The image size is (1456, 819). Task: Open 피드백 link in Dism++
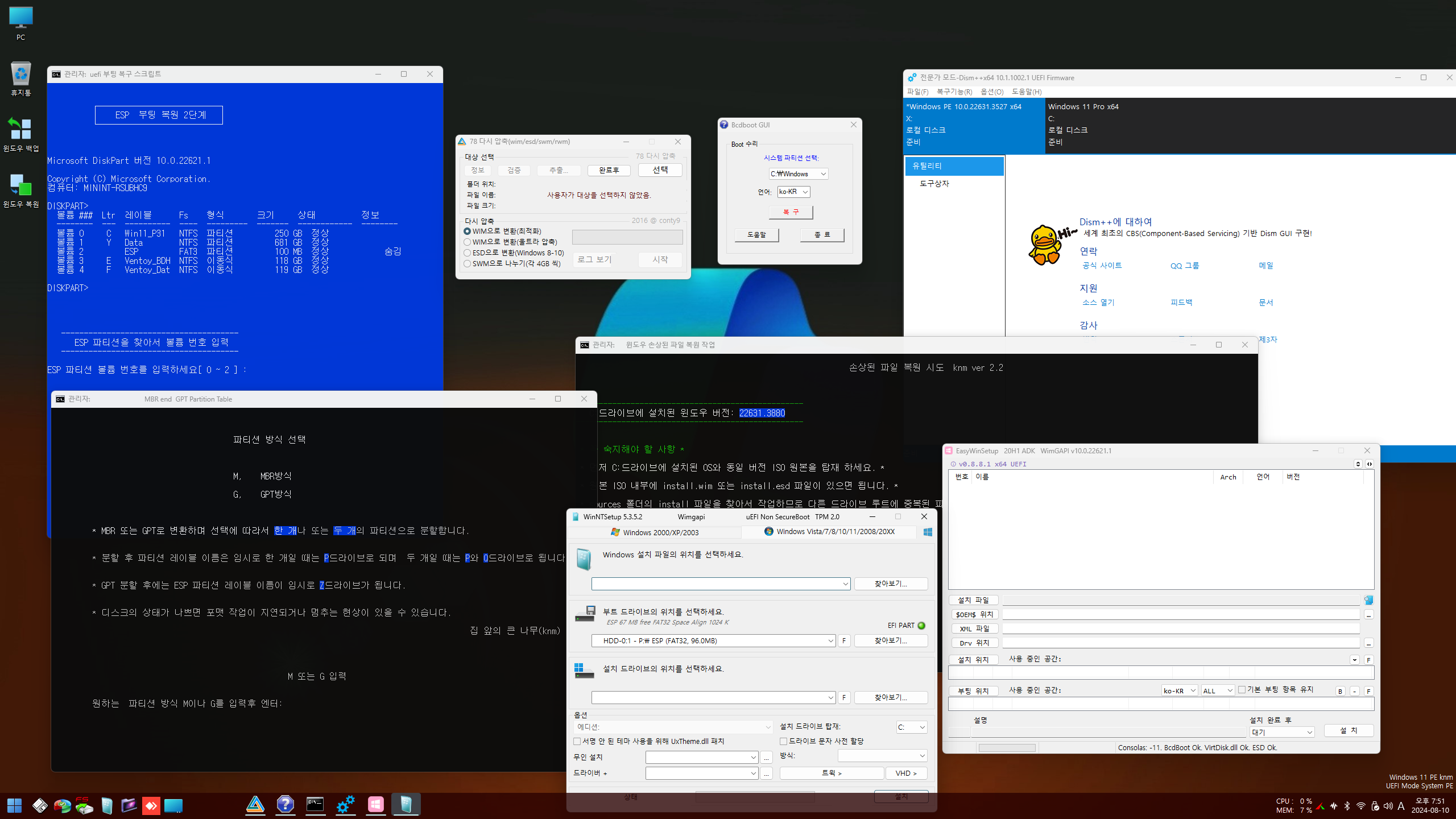point(1181,303)
